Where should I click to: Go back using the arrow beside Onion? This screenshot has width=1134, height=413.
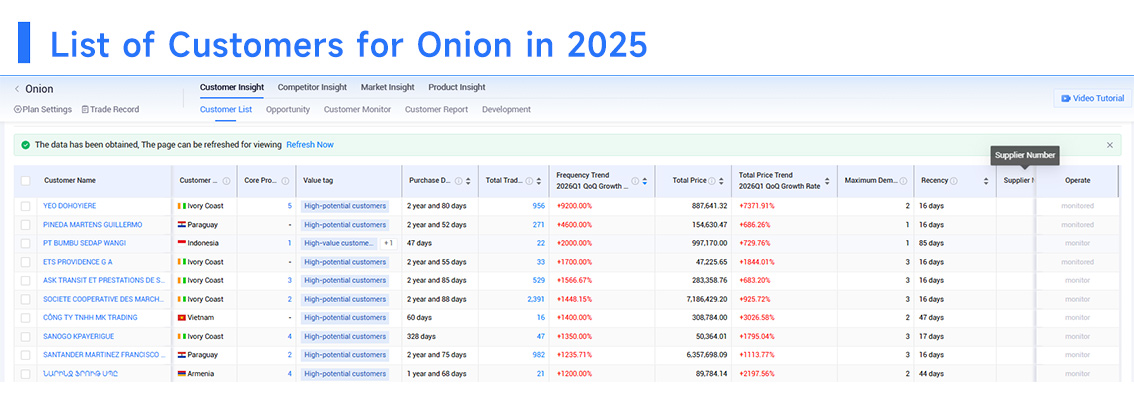click(x=17, y=89)
